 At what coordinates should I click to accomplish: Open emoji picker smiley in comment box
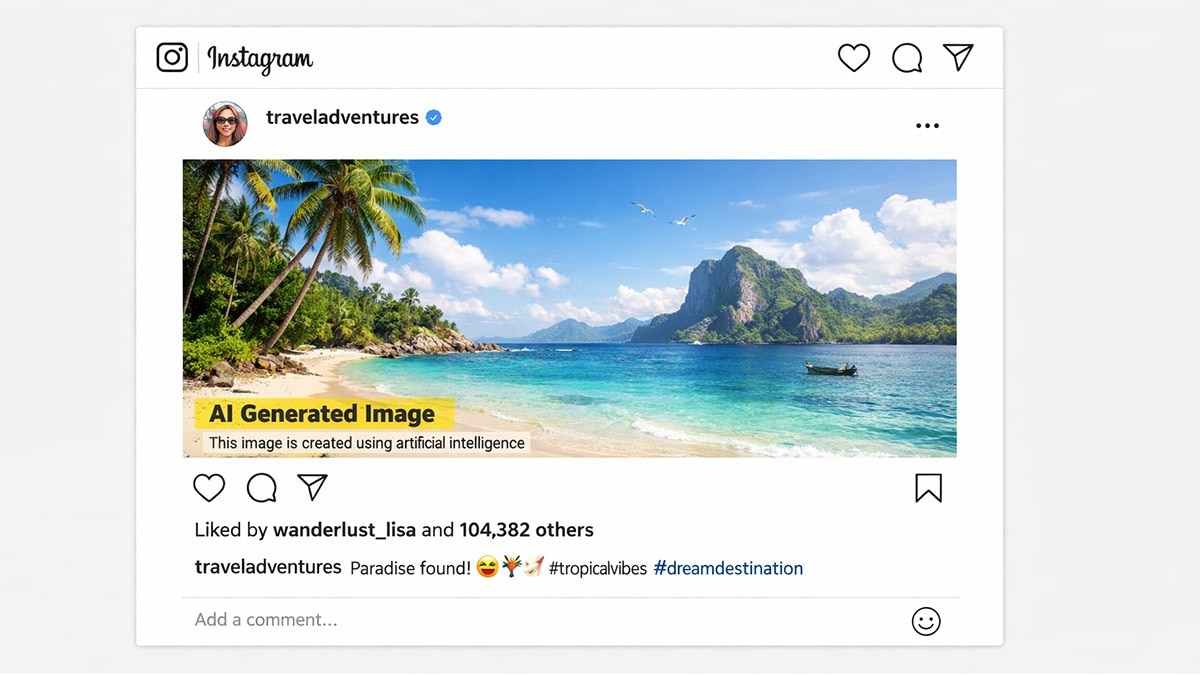(x=926, y=621)
